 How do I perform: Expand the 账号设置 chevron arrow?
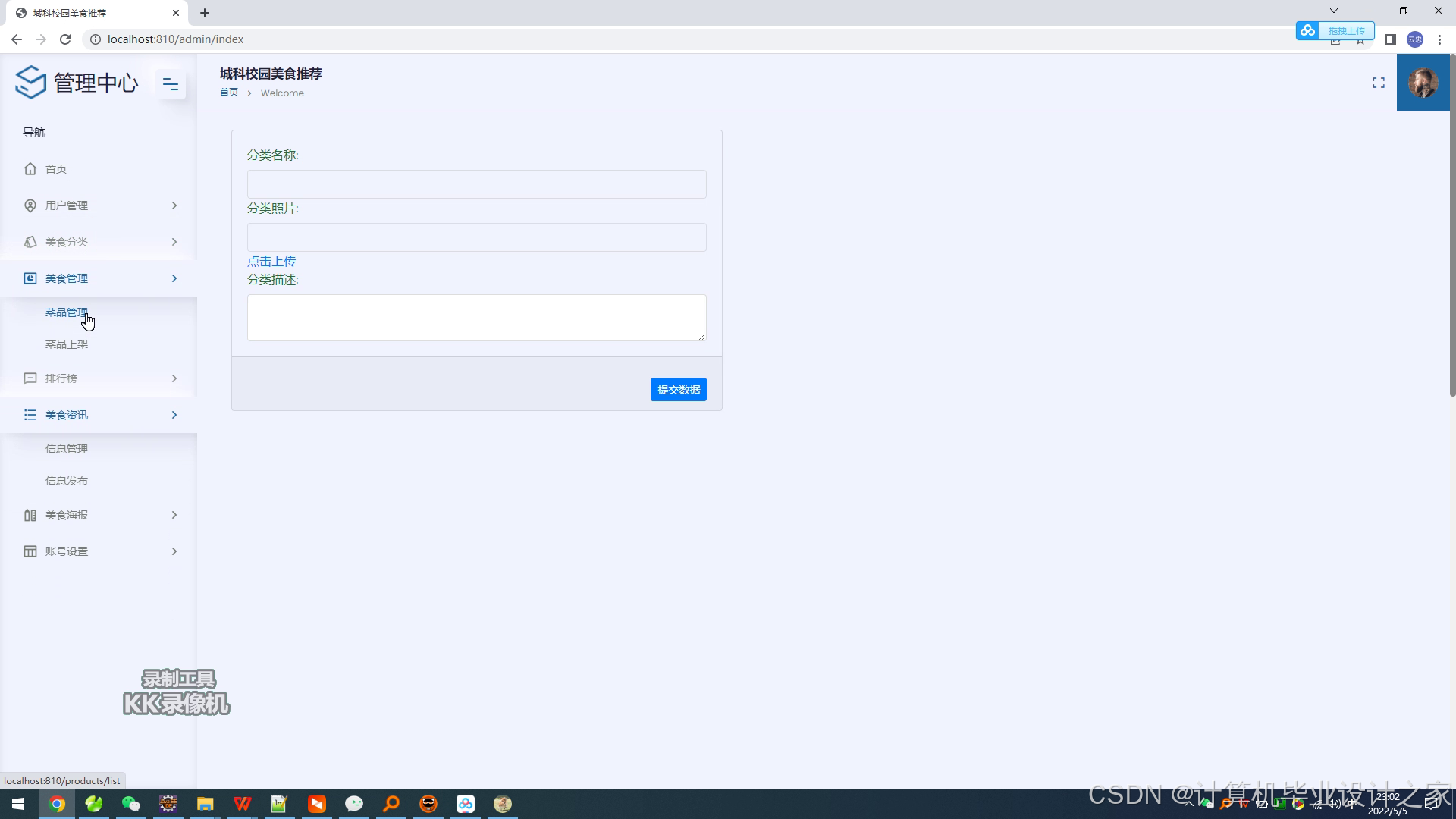click(174, 551)
